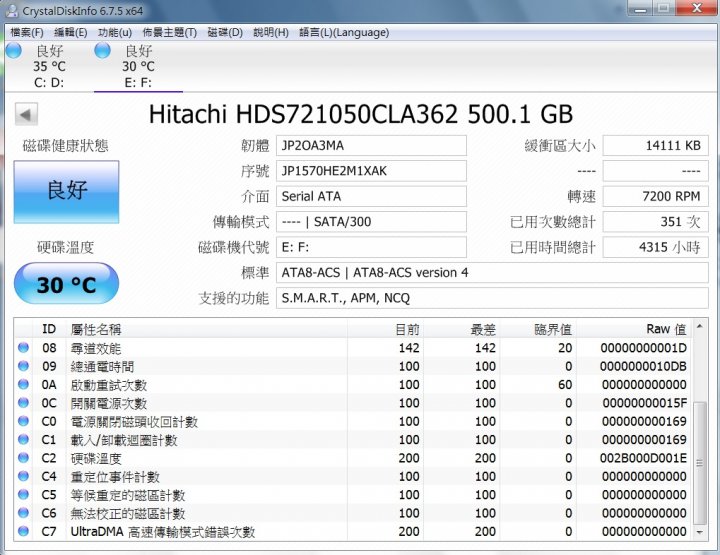Click status orb of attribute 0A row
This screenshot has width=720, height=555.
pos(23,384)
